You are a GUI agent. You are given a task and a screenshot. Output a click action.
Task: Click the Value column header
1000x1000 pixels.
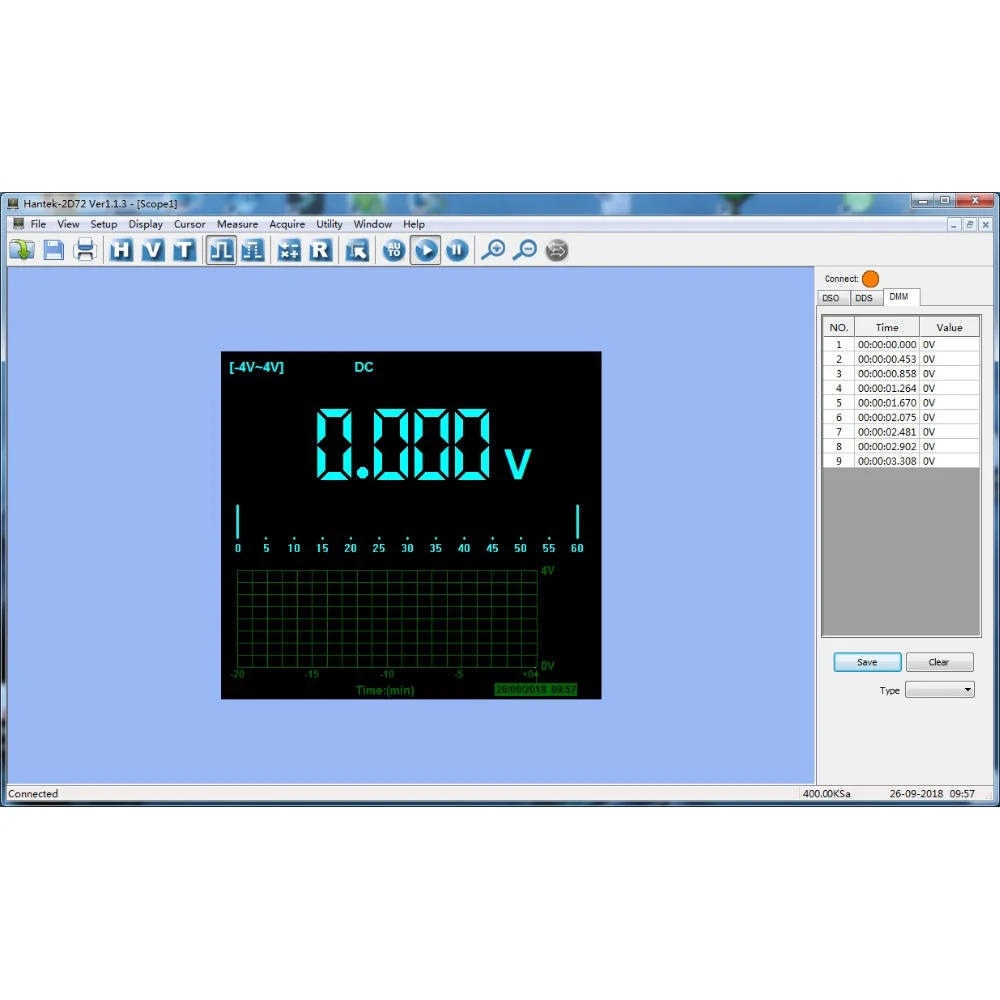click(949, 327)
